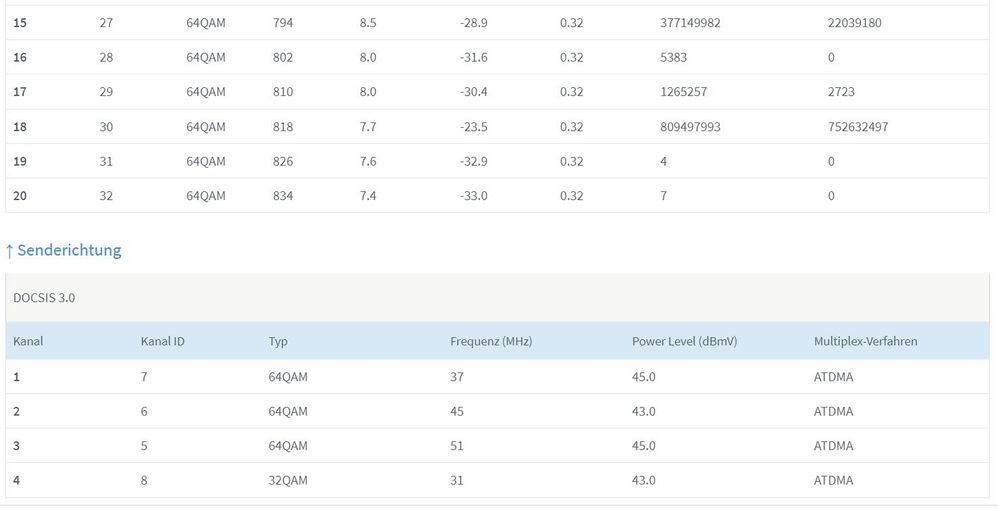The width and height of the screenshot is (998, 509).
Task: Click upstream frequency value 51
Action: pyautogui.click(x=457, y=445)
